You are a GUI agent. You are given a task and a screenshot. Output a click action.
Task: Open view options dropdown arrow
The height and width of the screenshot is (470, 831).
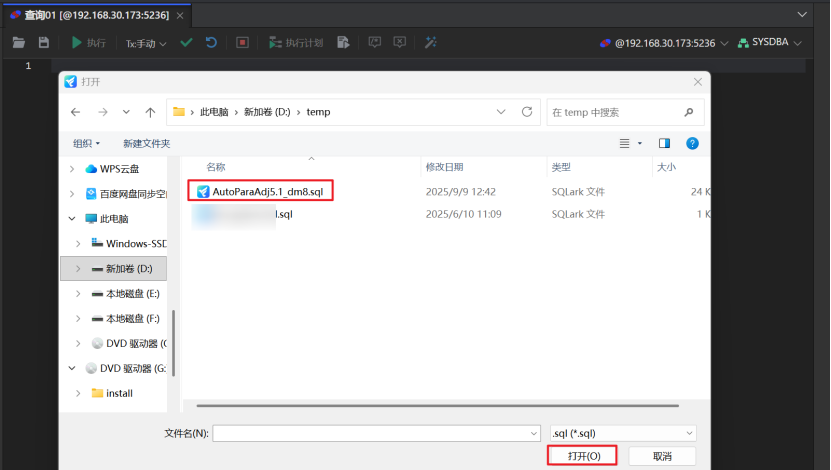coord(640,144)
